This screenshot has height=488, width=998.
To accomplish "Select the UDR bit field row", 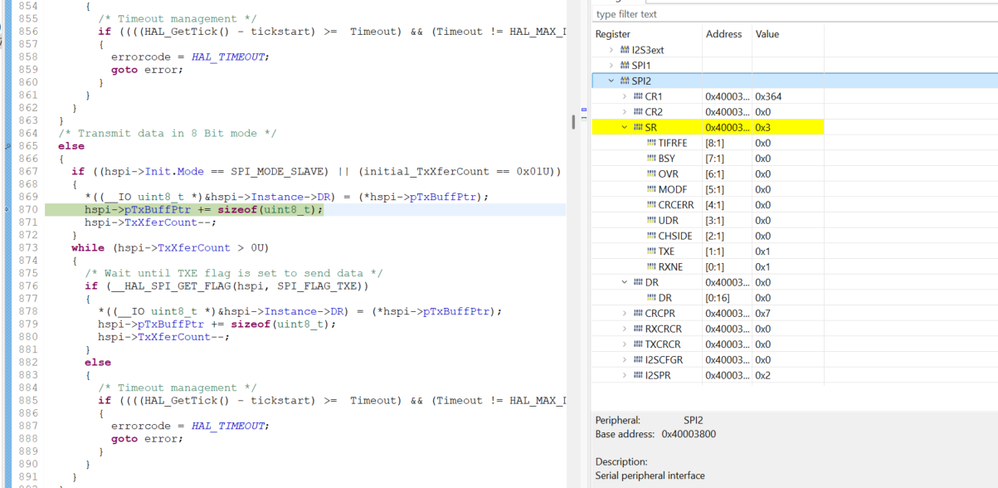I will 708,220.
